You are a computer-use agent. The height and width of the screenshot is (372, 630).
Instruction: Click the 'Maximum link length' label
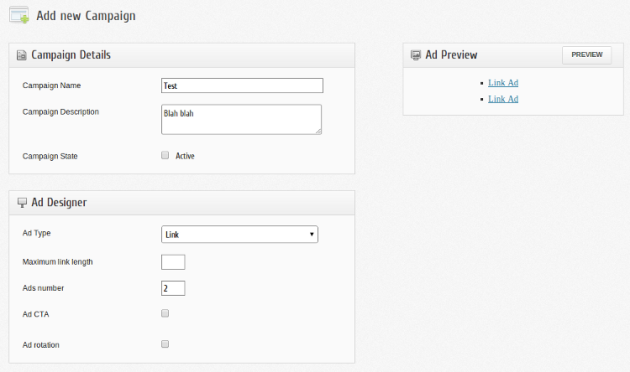[x=57, y=262]
